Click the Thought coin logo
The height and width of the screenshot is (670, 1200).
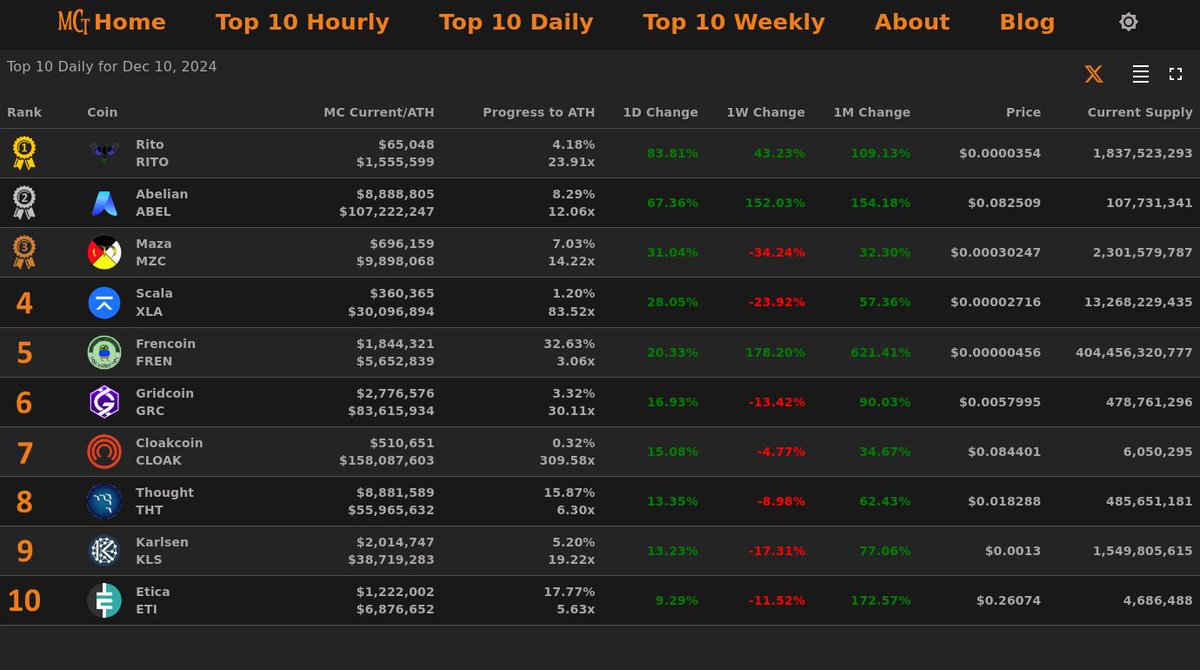(x=104, y=501)
